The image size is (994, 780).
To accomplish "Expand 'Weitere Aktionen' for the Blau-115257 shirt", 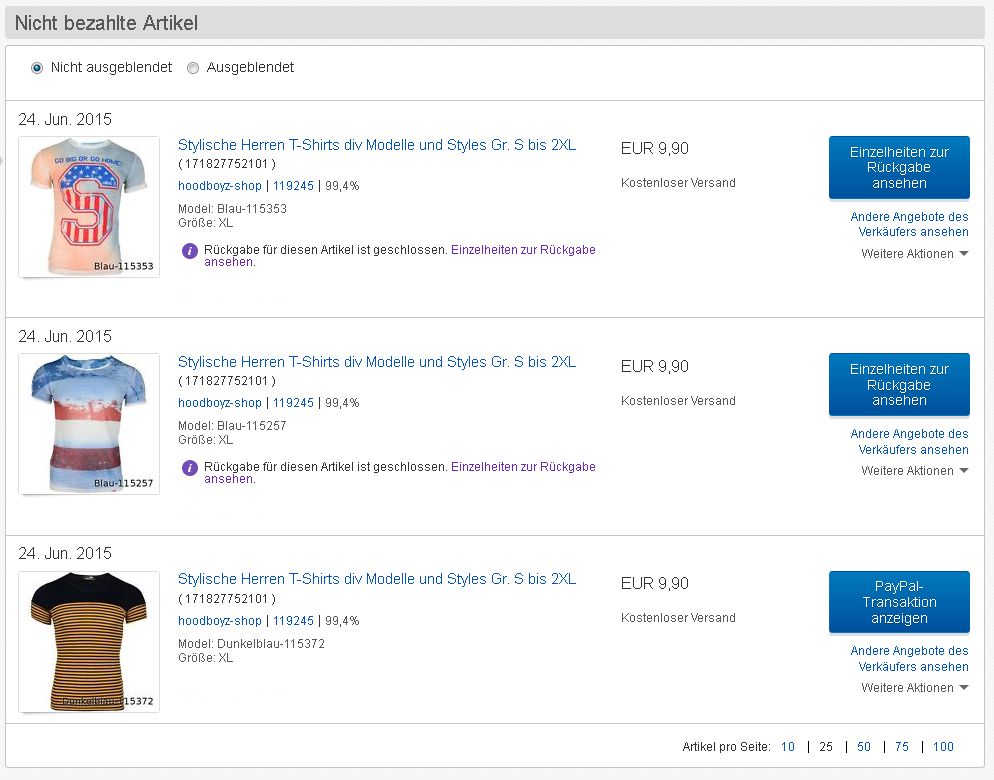I will point(914,471).
